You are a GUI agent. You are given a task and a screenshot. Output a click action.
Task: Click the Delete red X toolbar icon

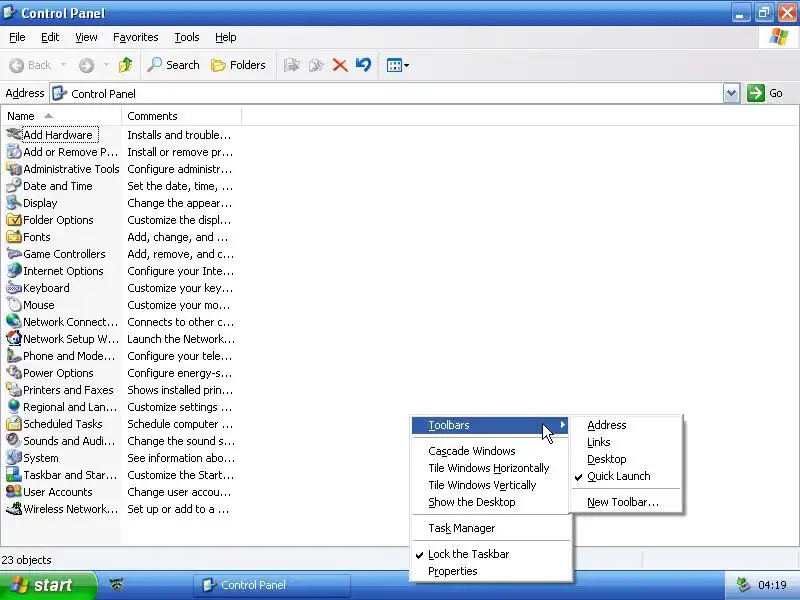click(x=340, y=65)
